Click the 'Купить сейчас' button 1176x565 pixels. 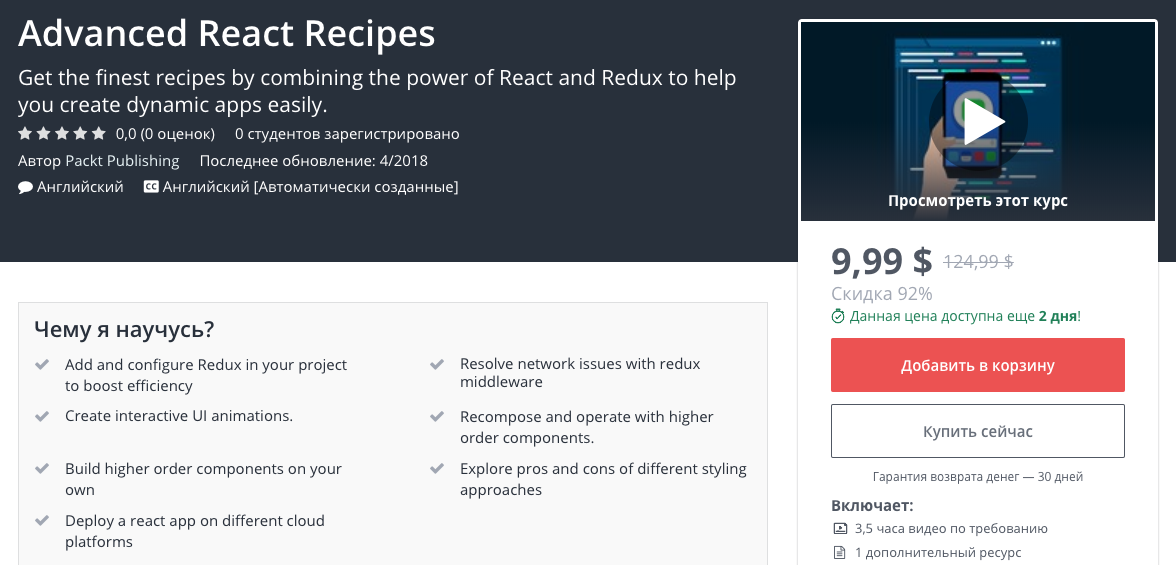(x=977, y=431)
